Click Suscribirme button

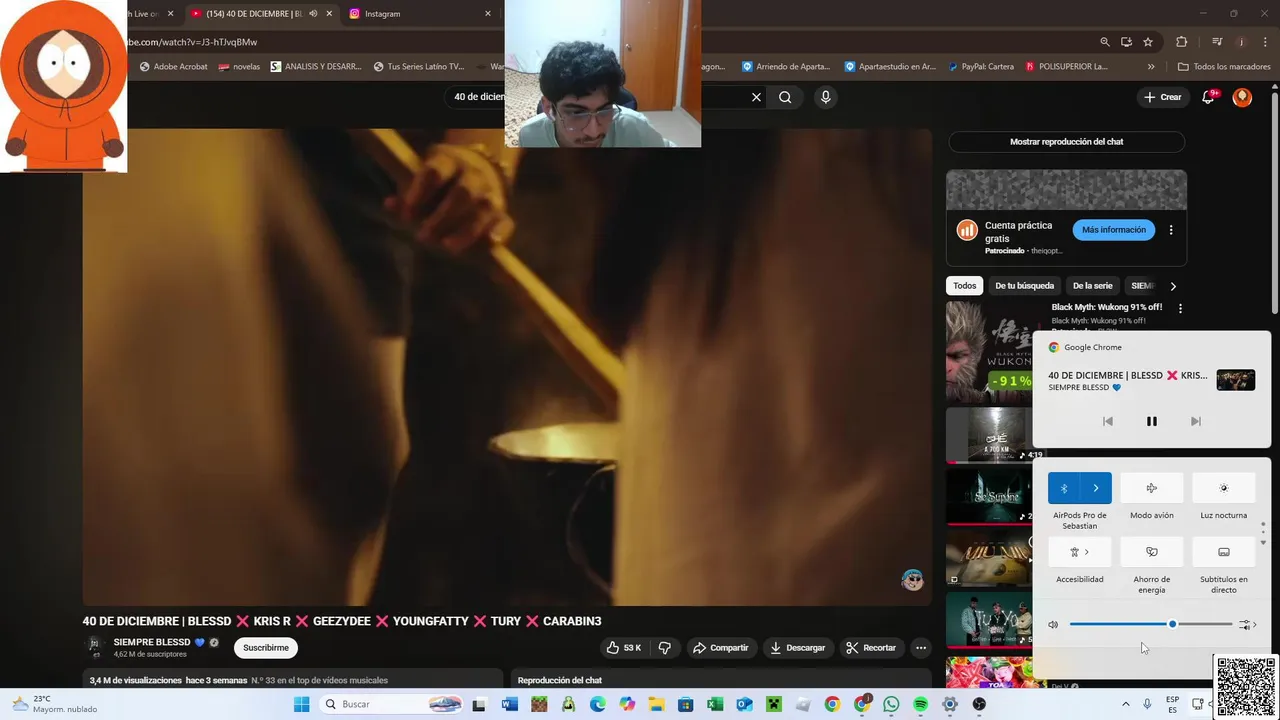[266, 648]
